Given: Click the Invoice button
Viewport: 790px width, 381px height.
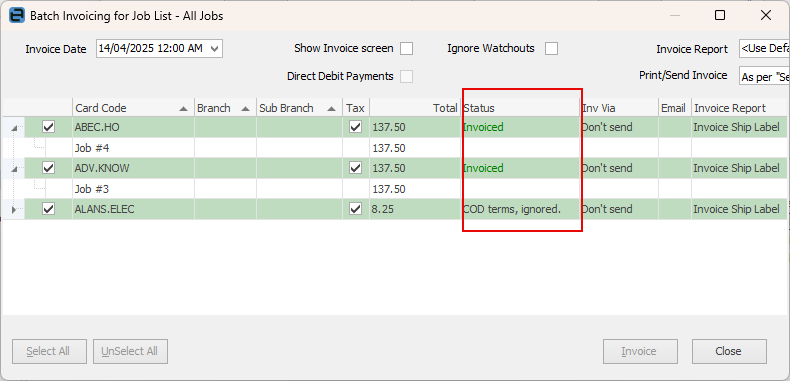Looking at the screenshot, I should coord(640,351).
